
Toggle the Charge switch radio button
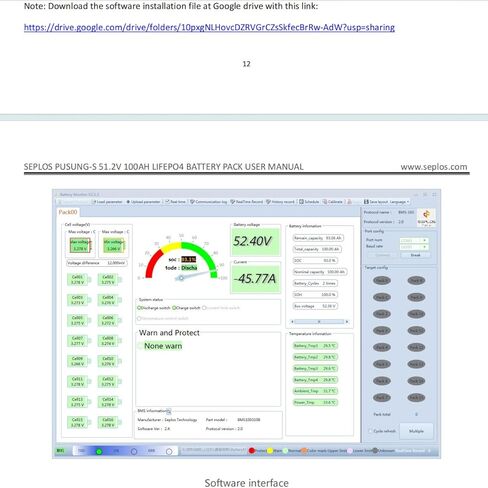(x=174, y=308)
